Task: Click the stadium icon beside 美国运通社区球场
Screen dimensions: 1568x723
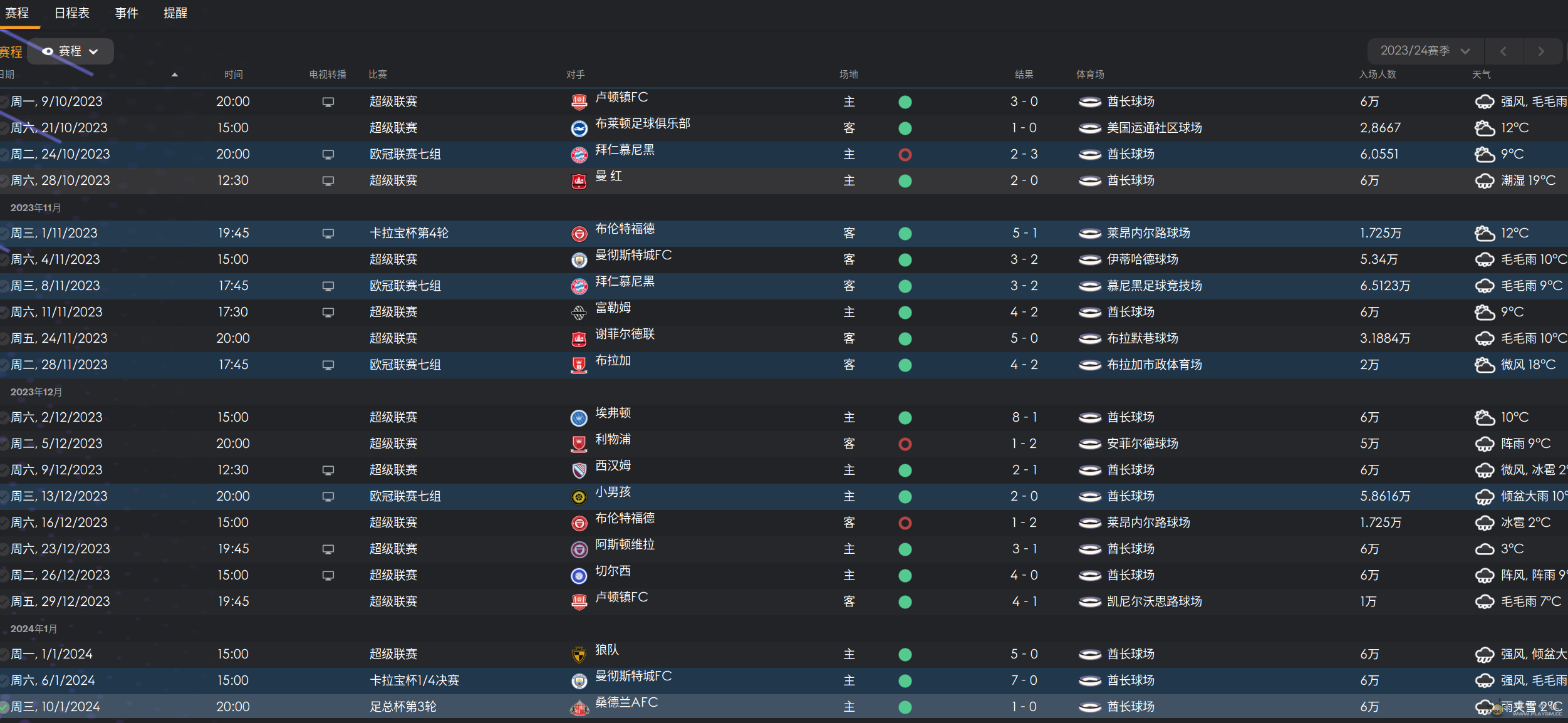Action: [x=1090, y=128]
